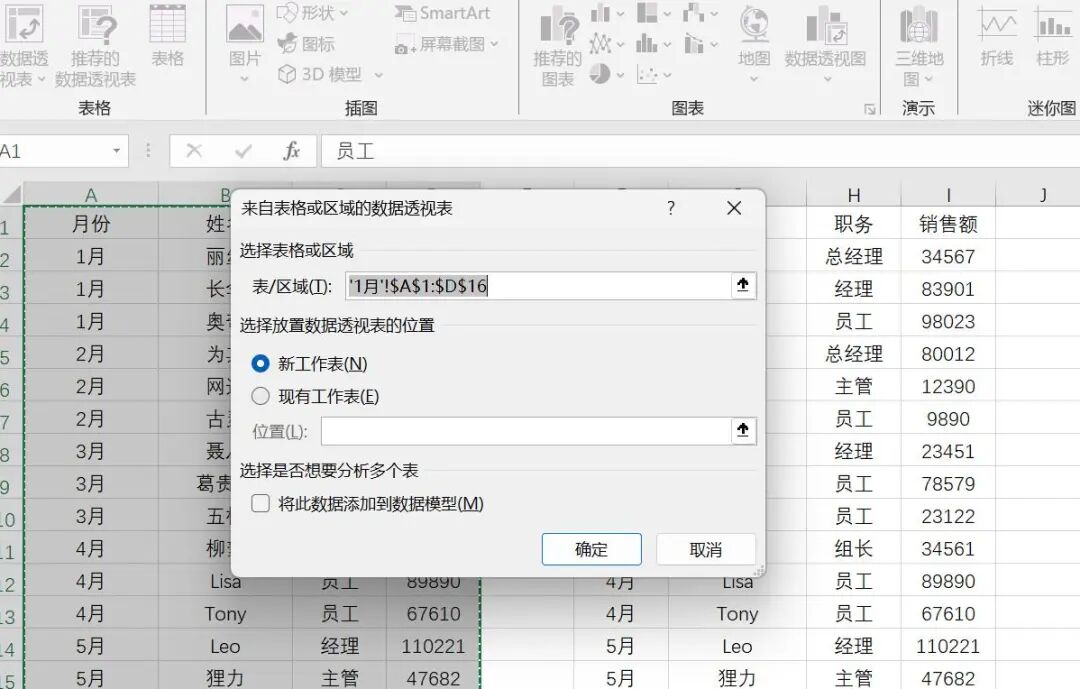Viewport: 1080px width, 689px height.
Task: Click the scatter chart icon
Action: 647,74
